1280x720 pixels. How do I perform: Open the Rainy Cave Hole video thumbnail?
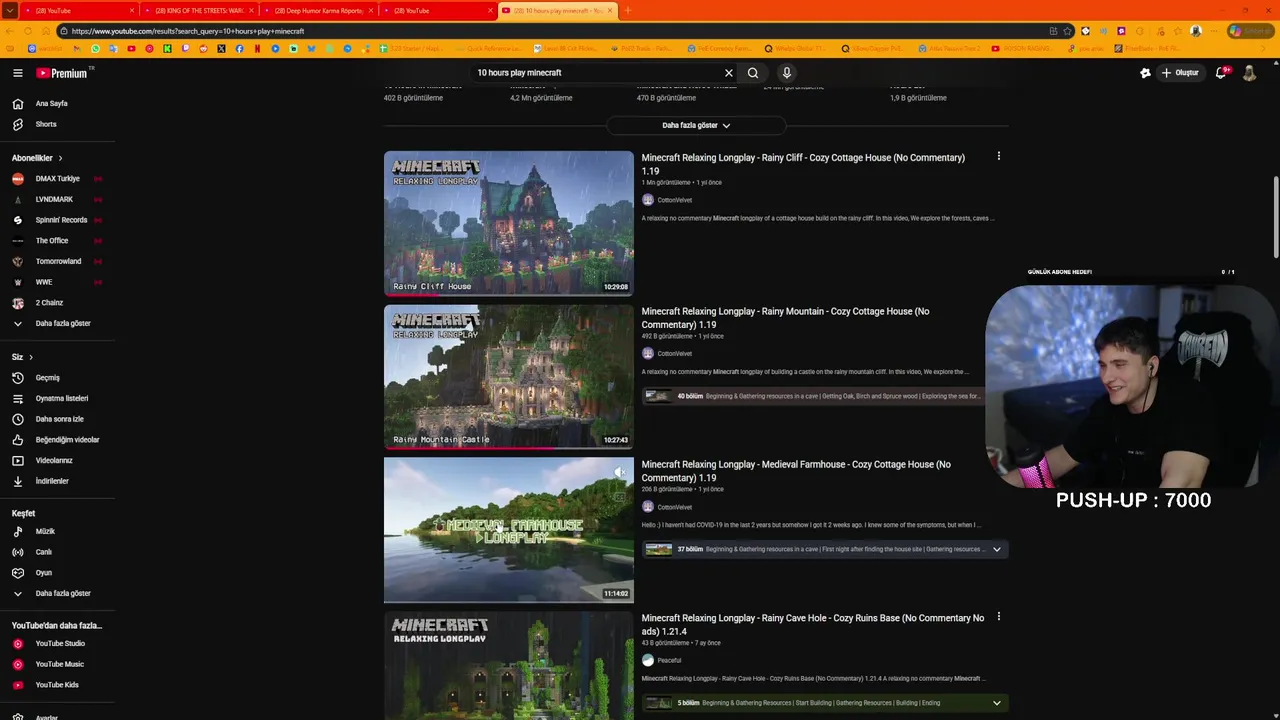pos(508,666)
